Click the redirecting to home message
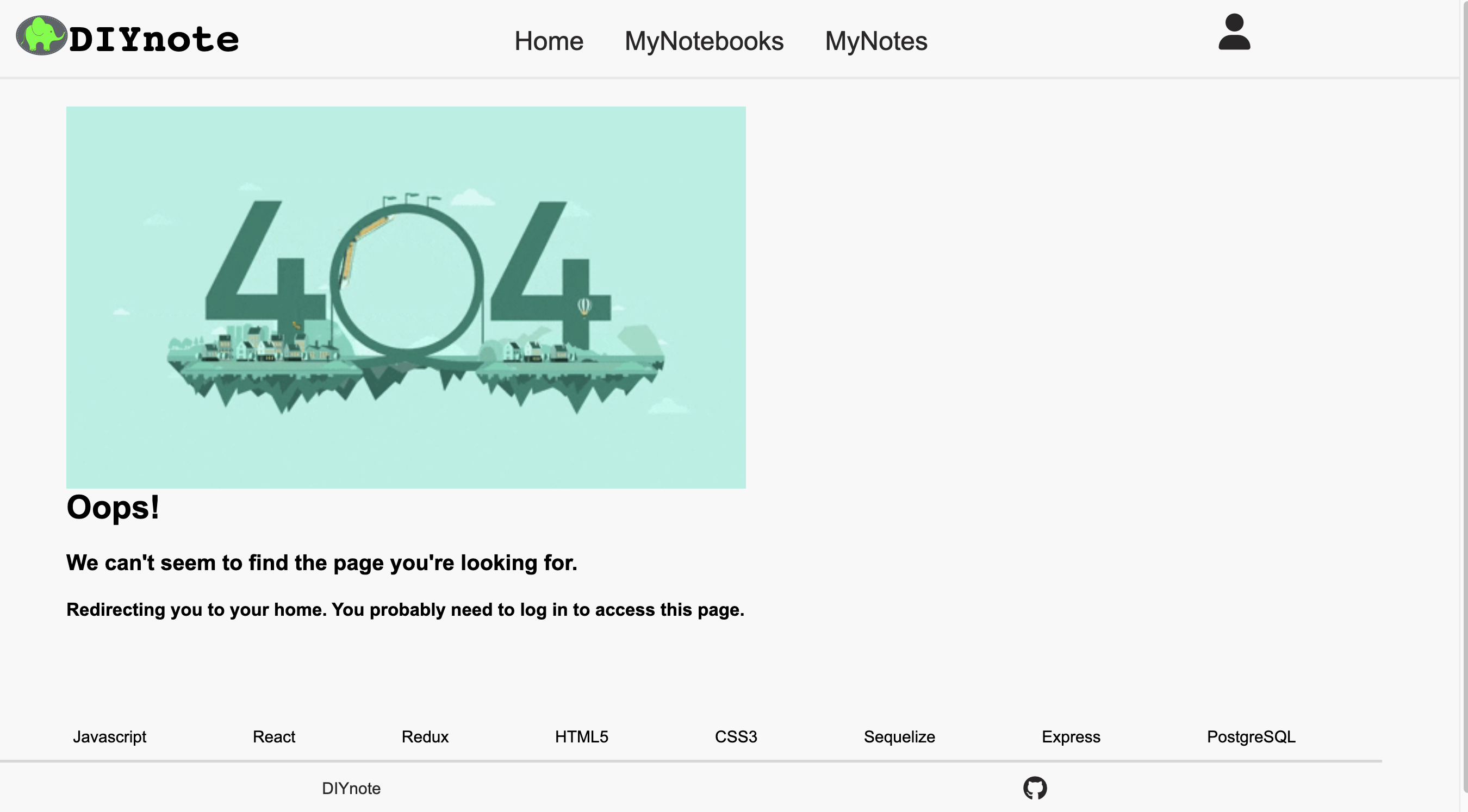Image resolution: width=1468 pixels, height=812 pixels. pos(405,610)
